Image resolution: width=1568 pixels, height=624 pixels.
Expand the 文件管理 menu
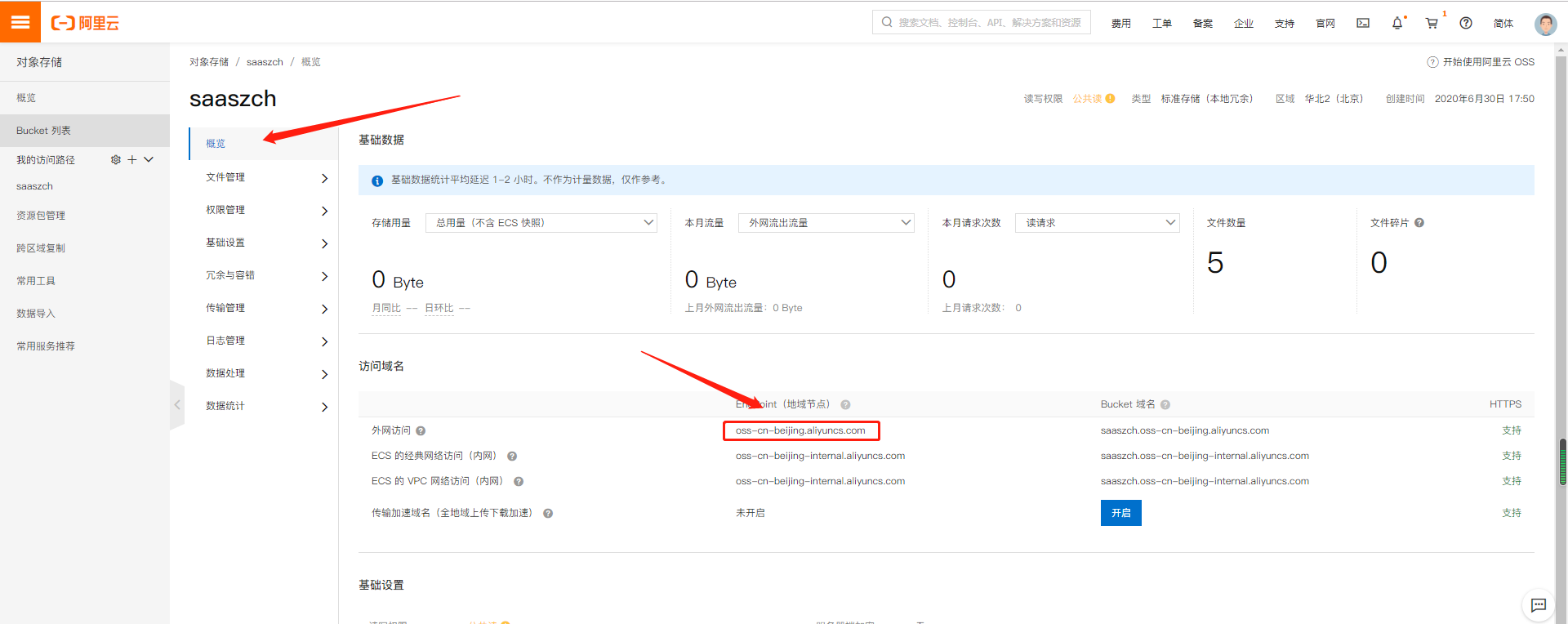click(264, 177)
